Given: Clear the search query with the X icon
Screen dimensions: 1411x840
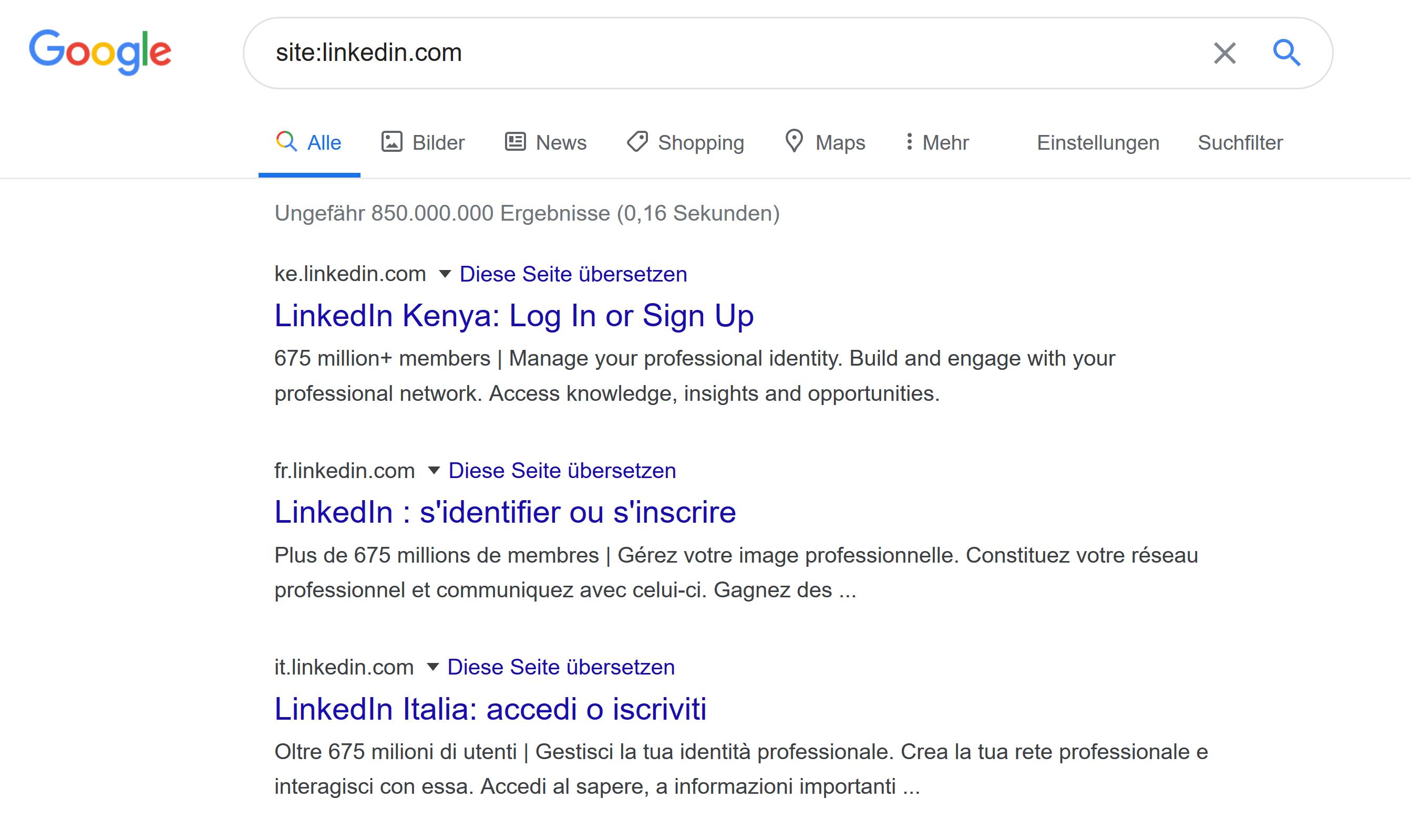Looking at the screenshot, I should (x=1224, y=53).
